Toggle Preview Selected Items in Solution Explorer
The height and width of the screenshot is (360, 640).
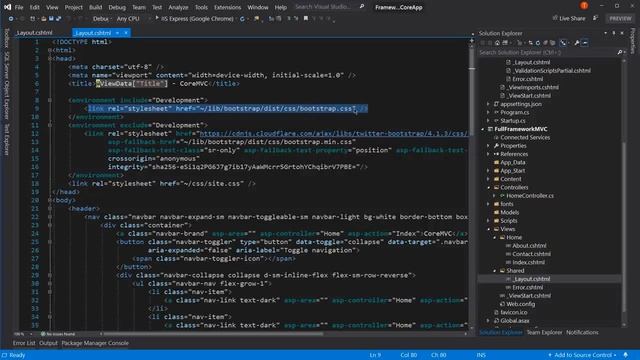[x=584, y=43]
